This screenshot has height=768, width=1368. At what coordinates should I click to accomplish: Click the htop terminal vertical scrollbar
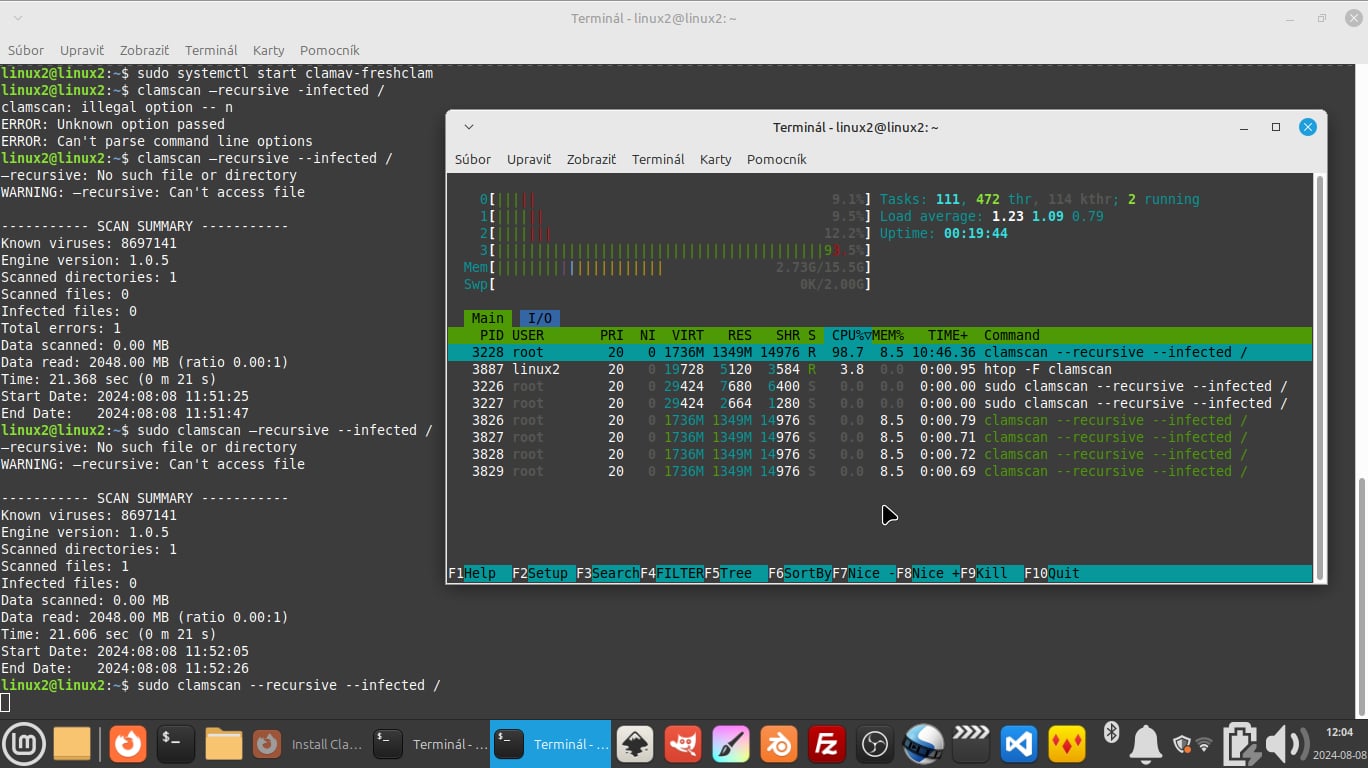tap(1319, 375)
